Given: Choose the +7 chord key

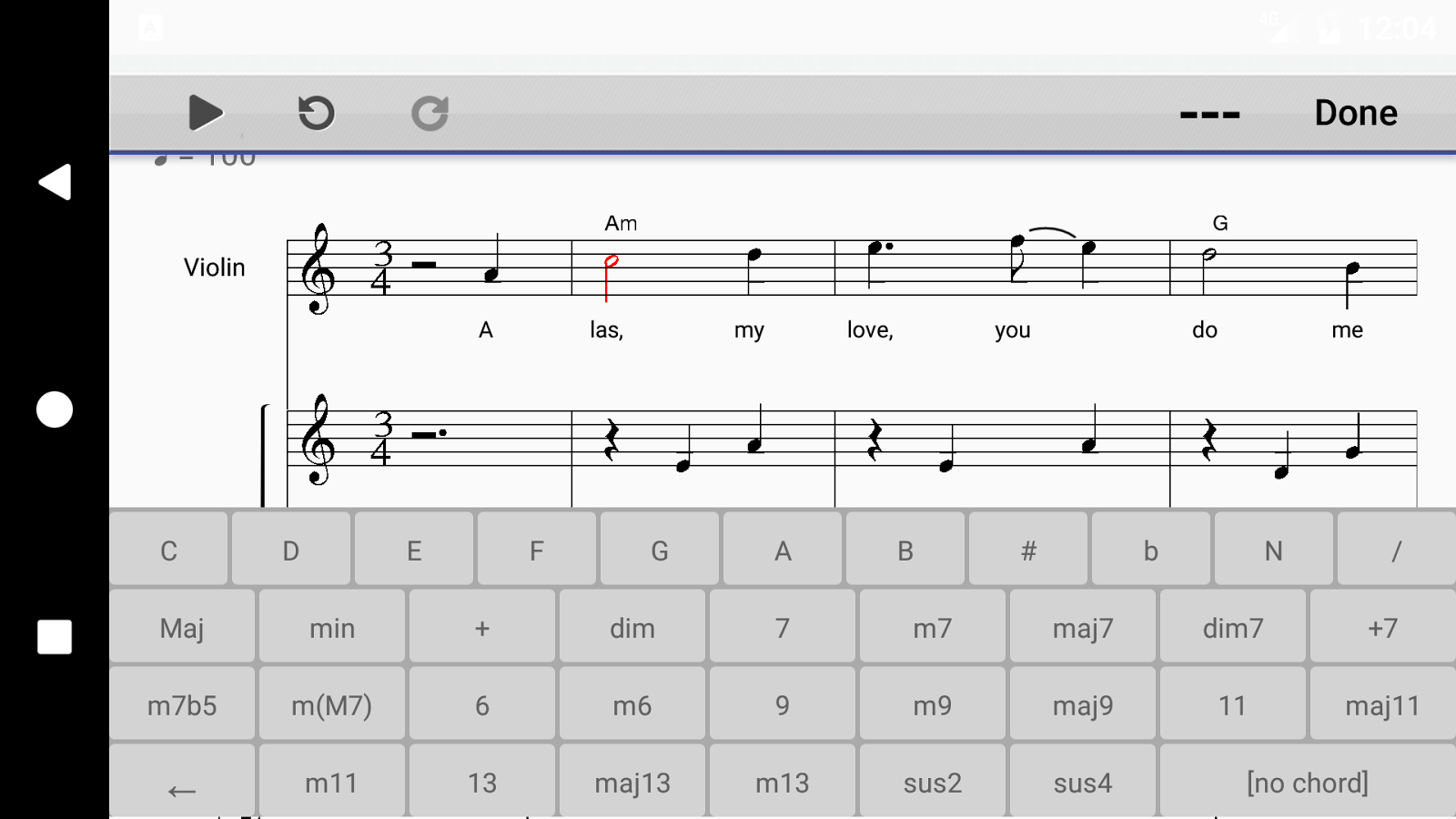Looking at the screenshot, I should 1383,626.
